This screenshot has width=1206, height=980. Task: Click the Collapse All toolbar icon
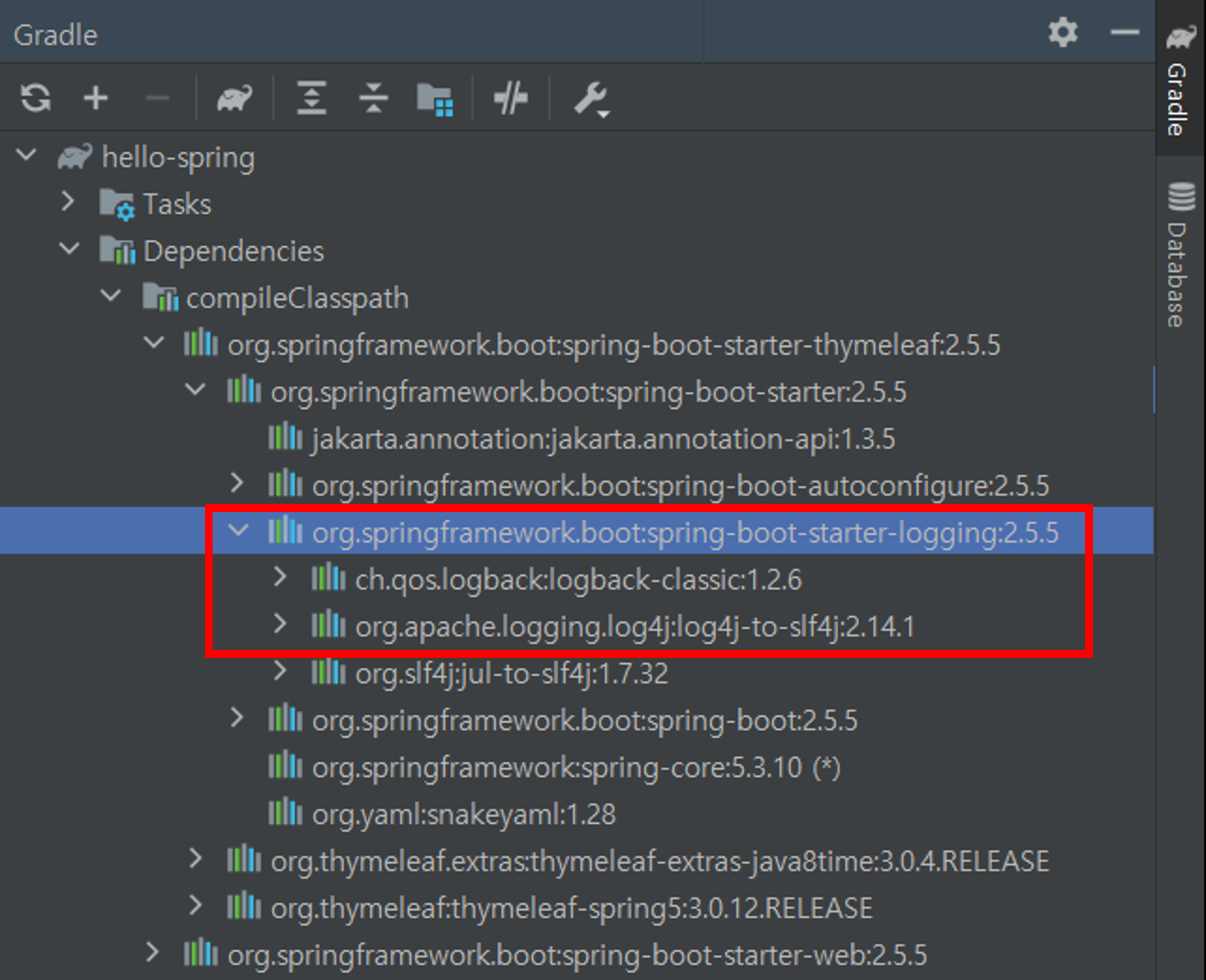pos(373,98)
